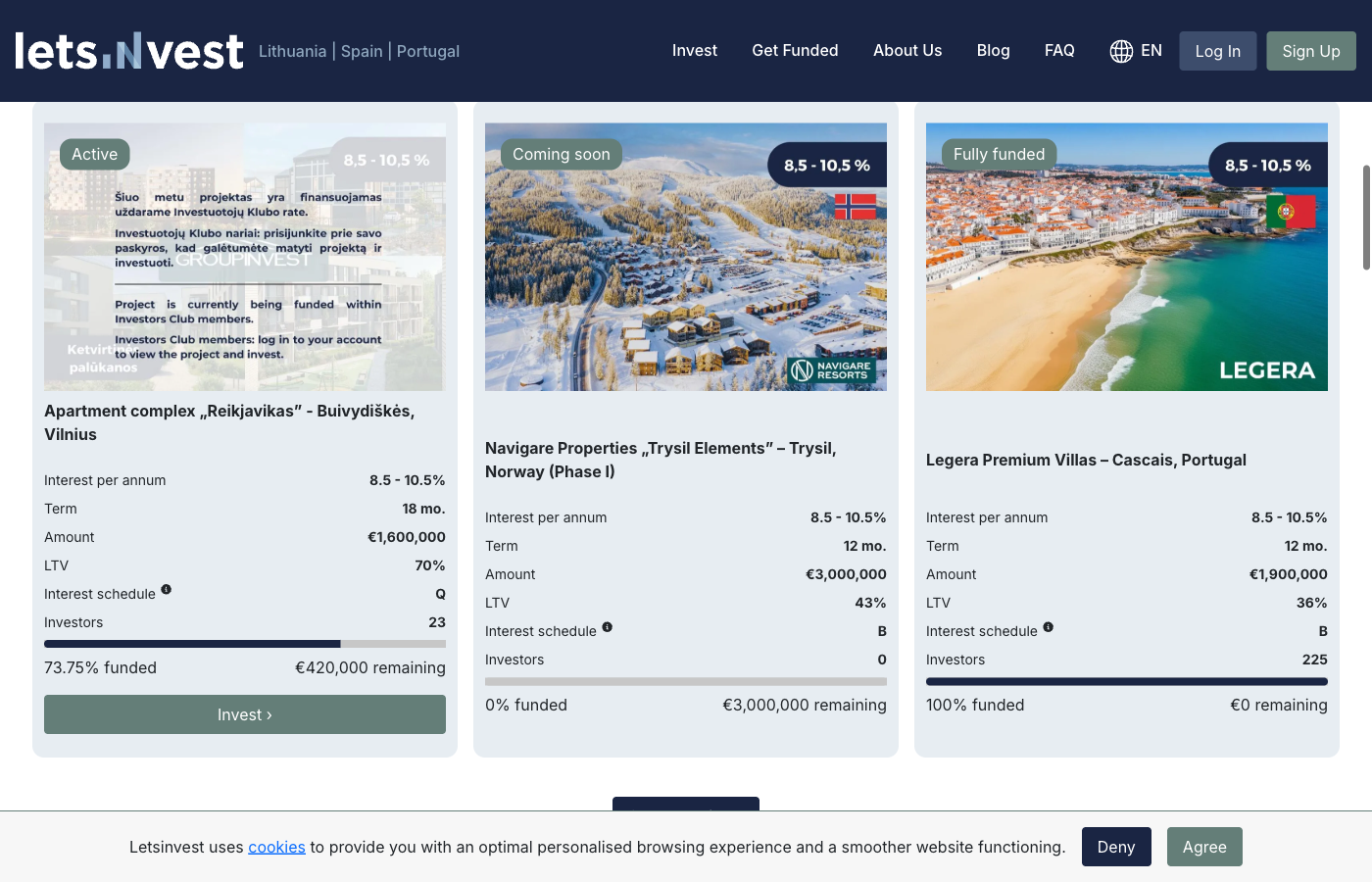Image resolution: width=1372 pixels, height=882 pixels.
Task: Click the info icon beside Legera interest schedule
Action: coord(1049,626)
